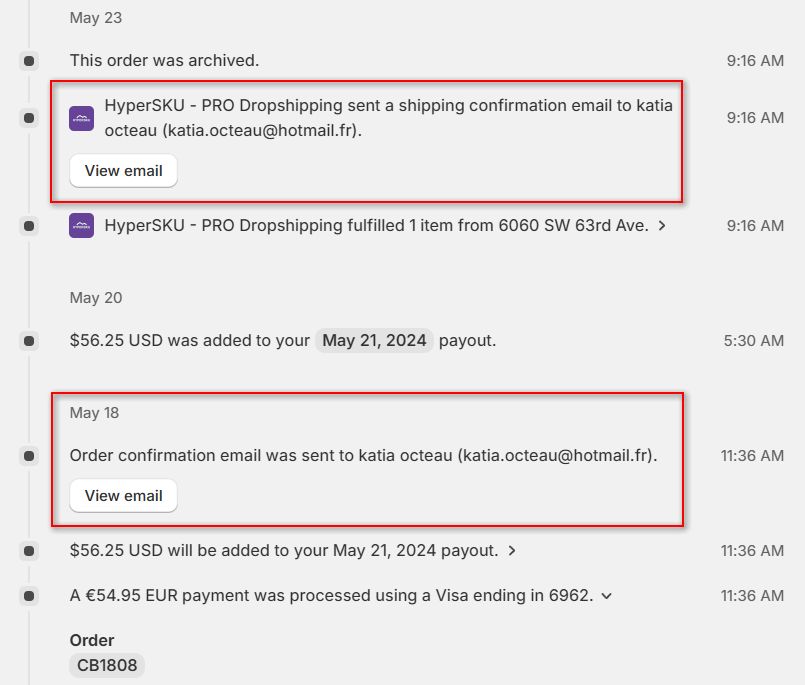Screen dimensions: 805x685
Task: Expand chevron after 'May 21, 2024 payout.' at 11:36
Action: (512, 551)
